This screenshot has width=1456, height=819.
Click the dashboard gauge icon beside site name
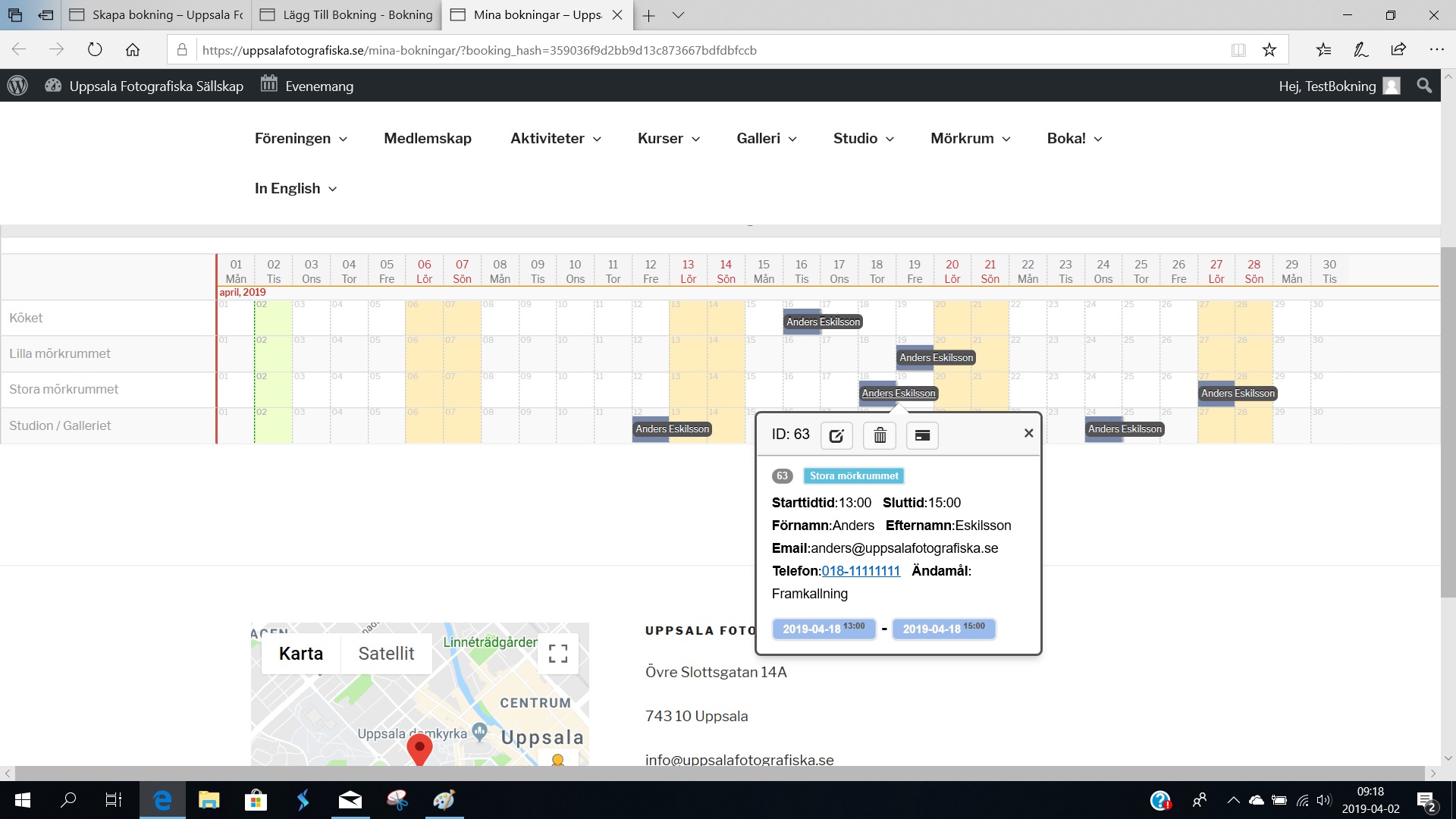click(53, 86)
